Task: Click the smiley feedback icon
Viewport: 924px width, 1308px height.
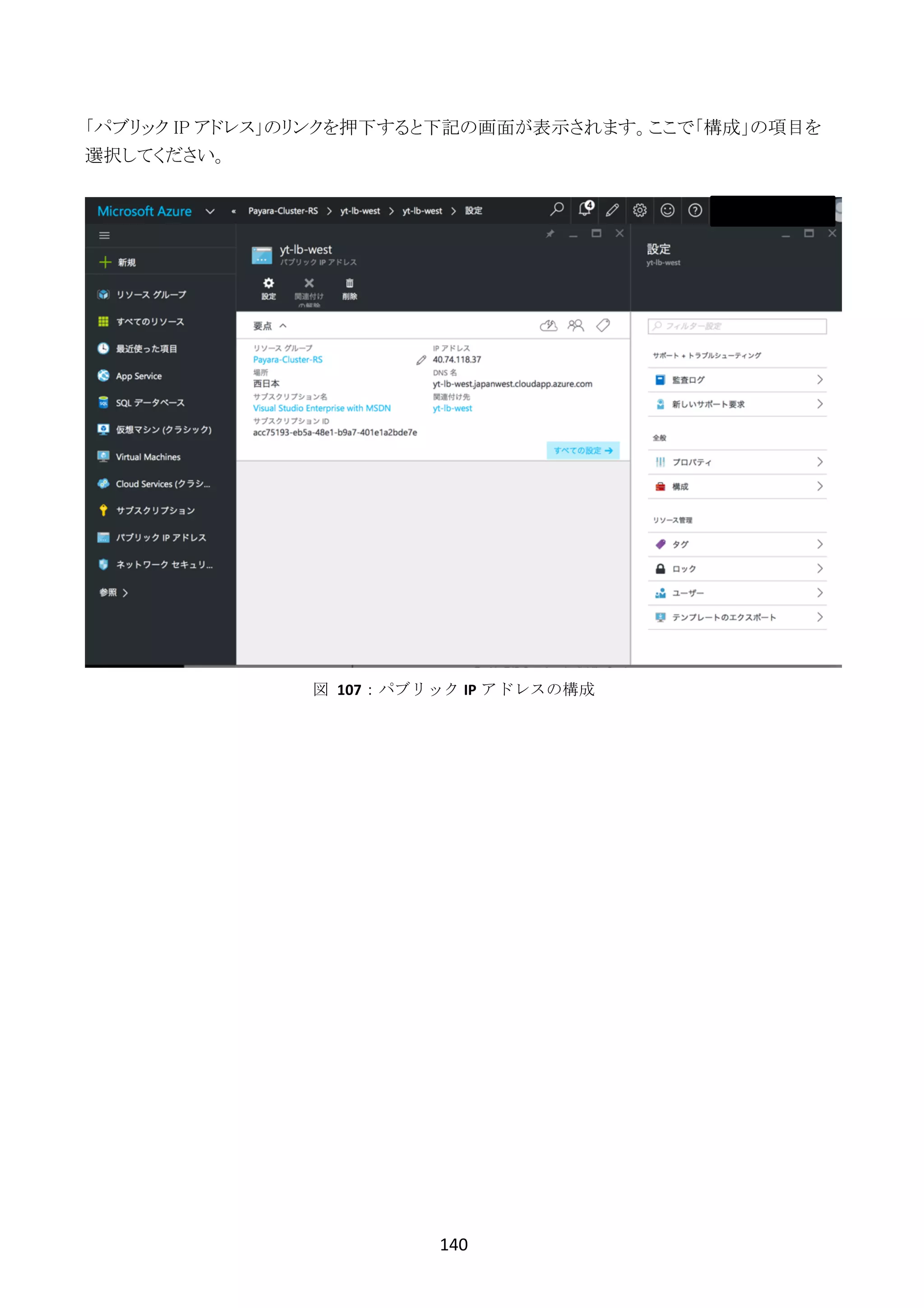Action: pos(667,210)
